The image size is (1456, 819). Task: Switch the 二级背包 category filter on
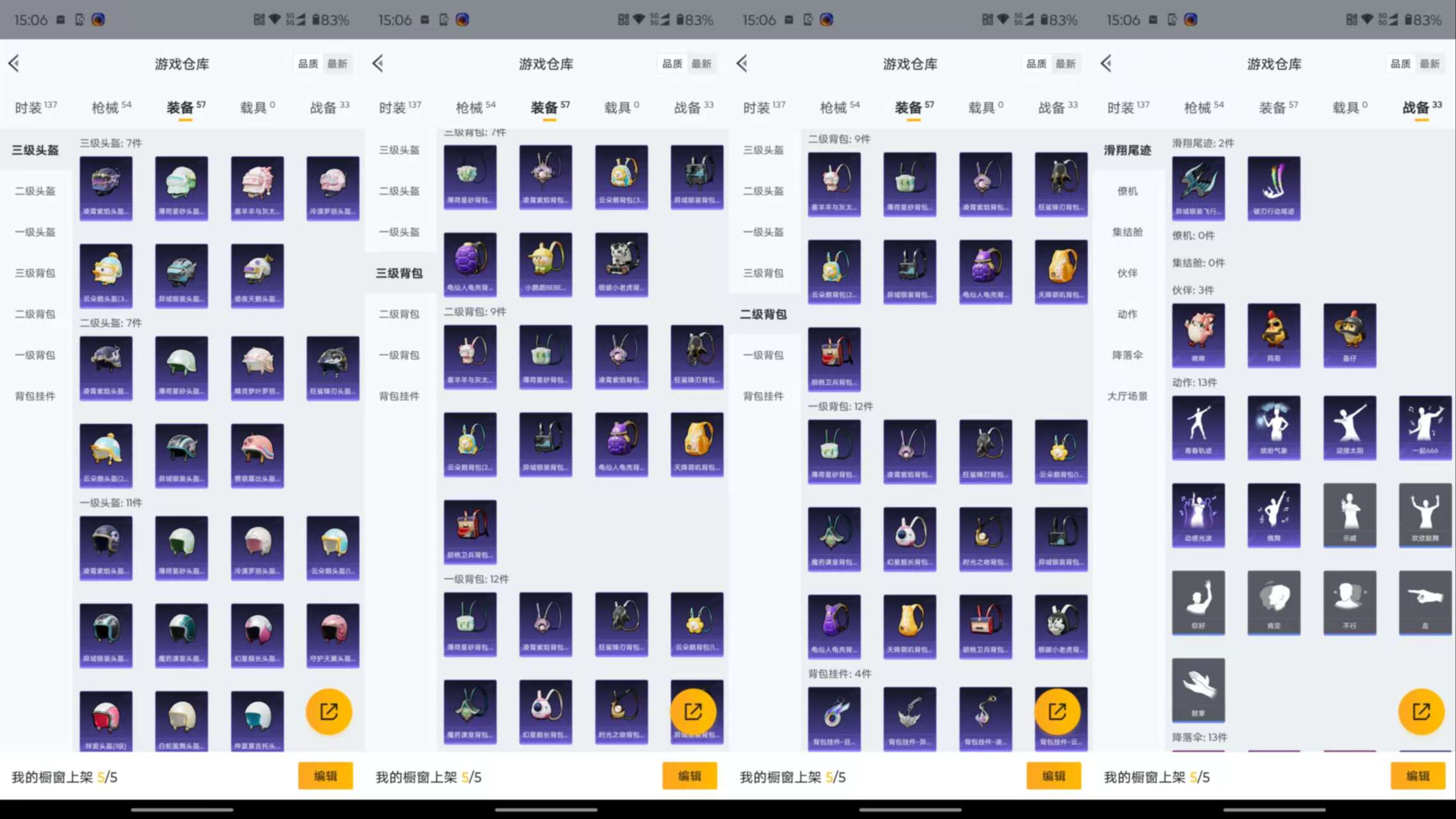click(x=764, y=314)
